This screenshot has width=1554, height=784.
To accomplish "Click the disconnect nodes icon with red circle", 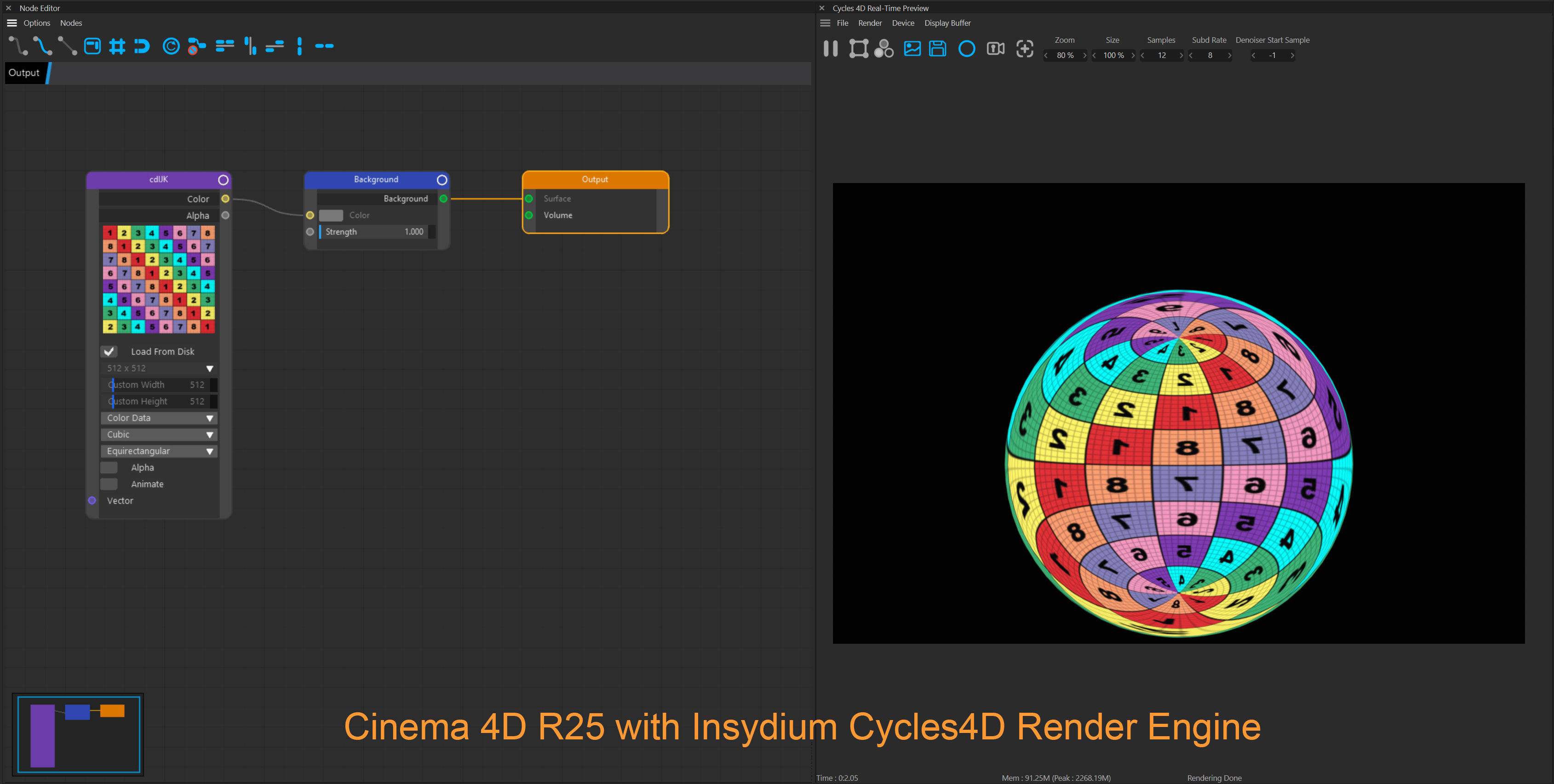I will coord(197,46).
